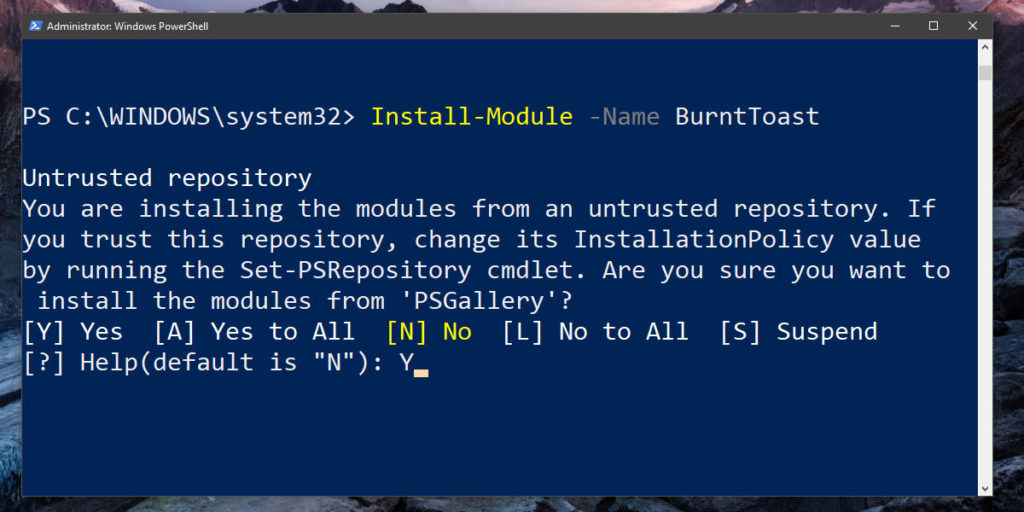This screenshot has width=1024, height=512.
Task: Click the BurntToast module name
Action: (x=747, y=117)
